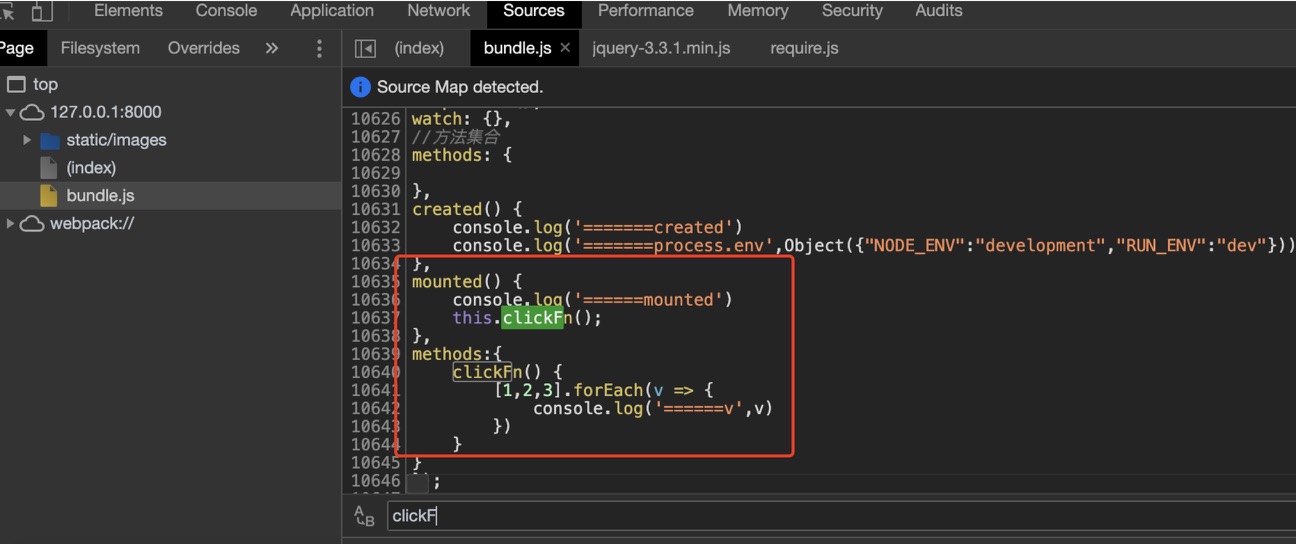Screen dimensions: 1296x544
Task: Toggle the find and replace icon
Action: [365, 516]
